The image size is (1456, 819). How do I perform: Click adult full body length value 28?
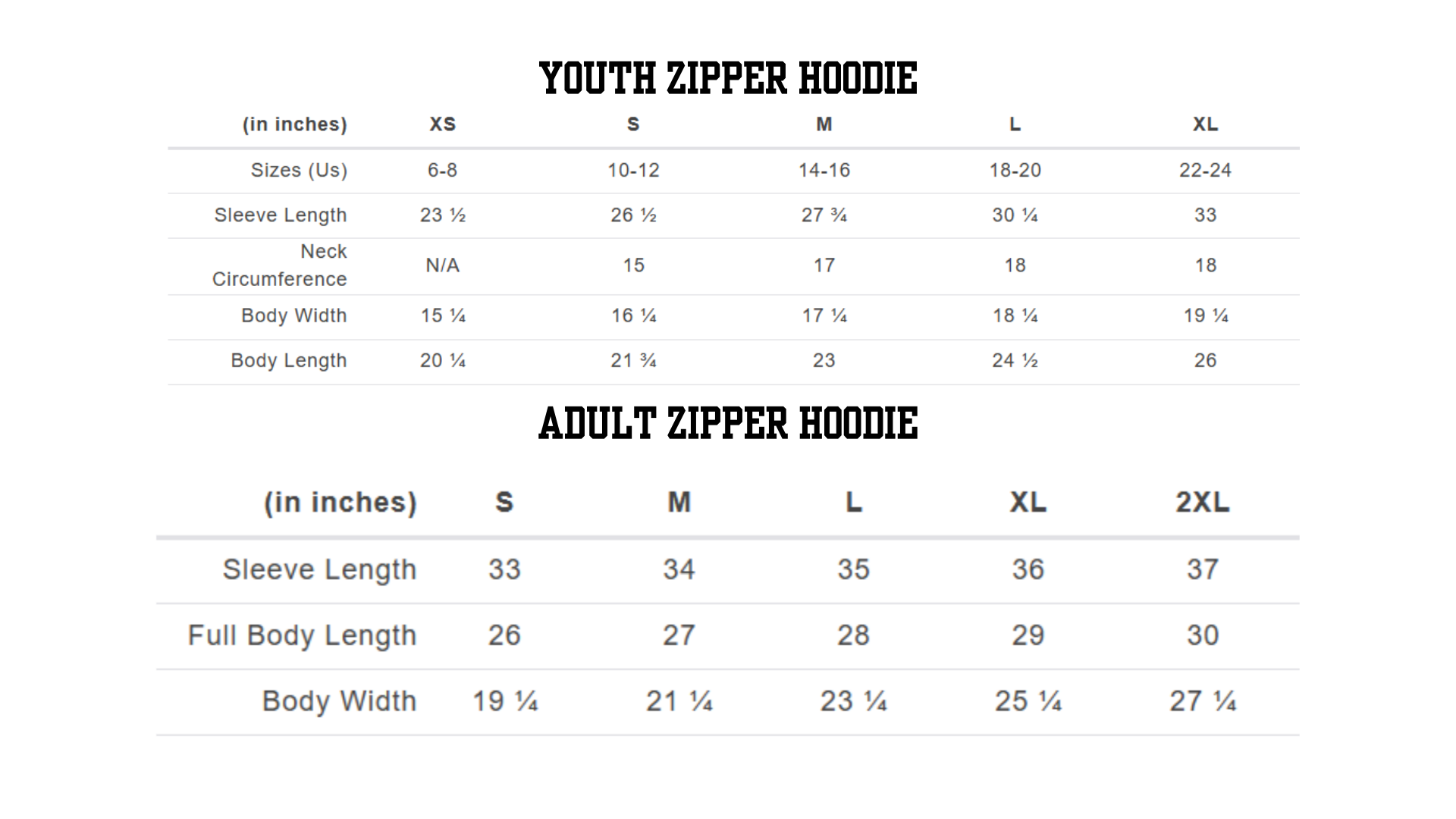[x=853, y=635]
